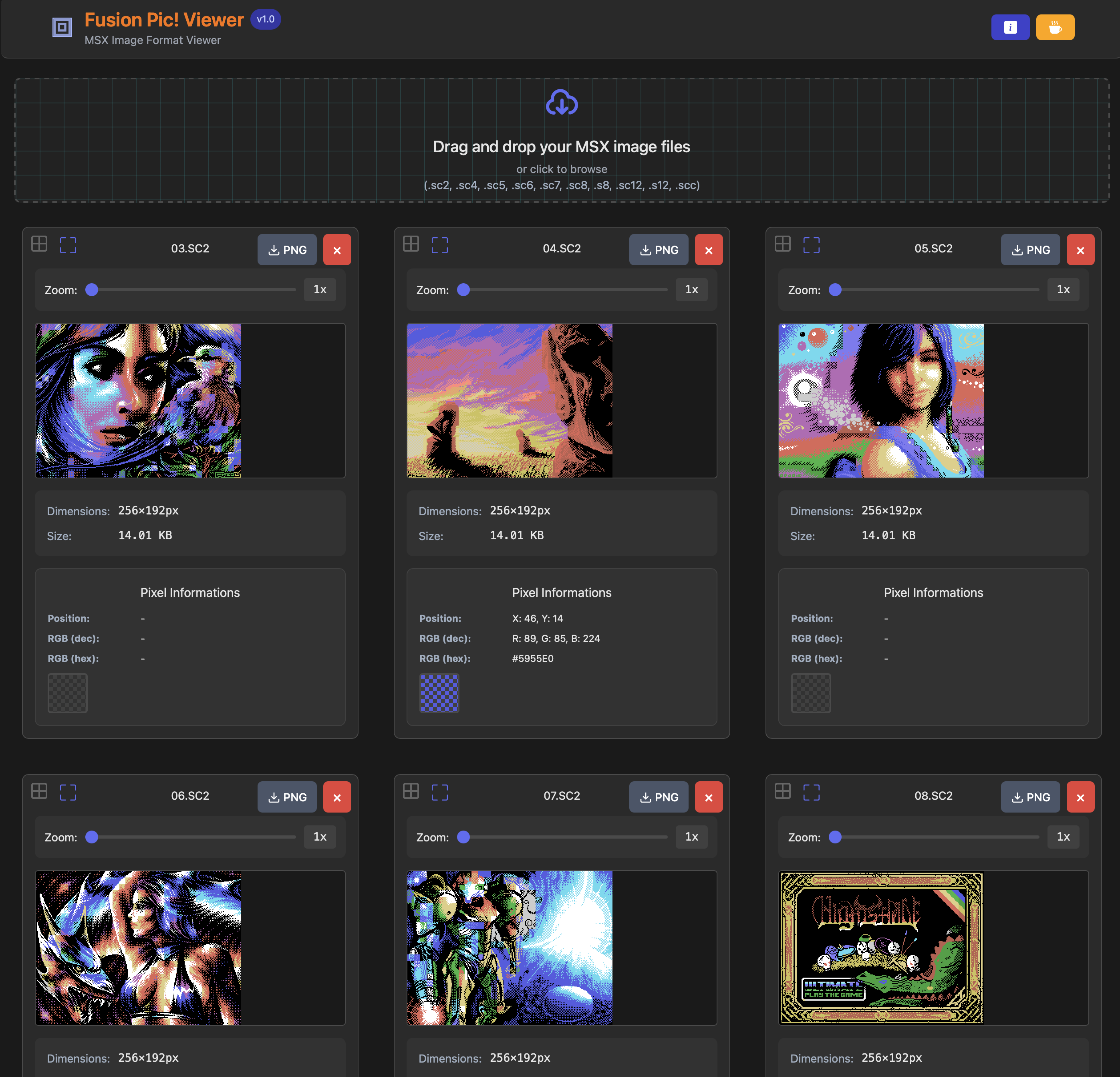Toggle grid icon on 03.SC2 card

(39, 244)
